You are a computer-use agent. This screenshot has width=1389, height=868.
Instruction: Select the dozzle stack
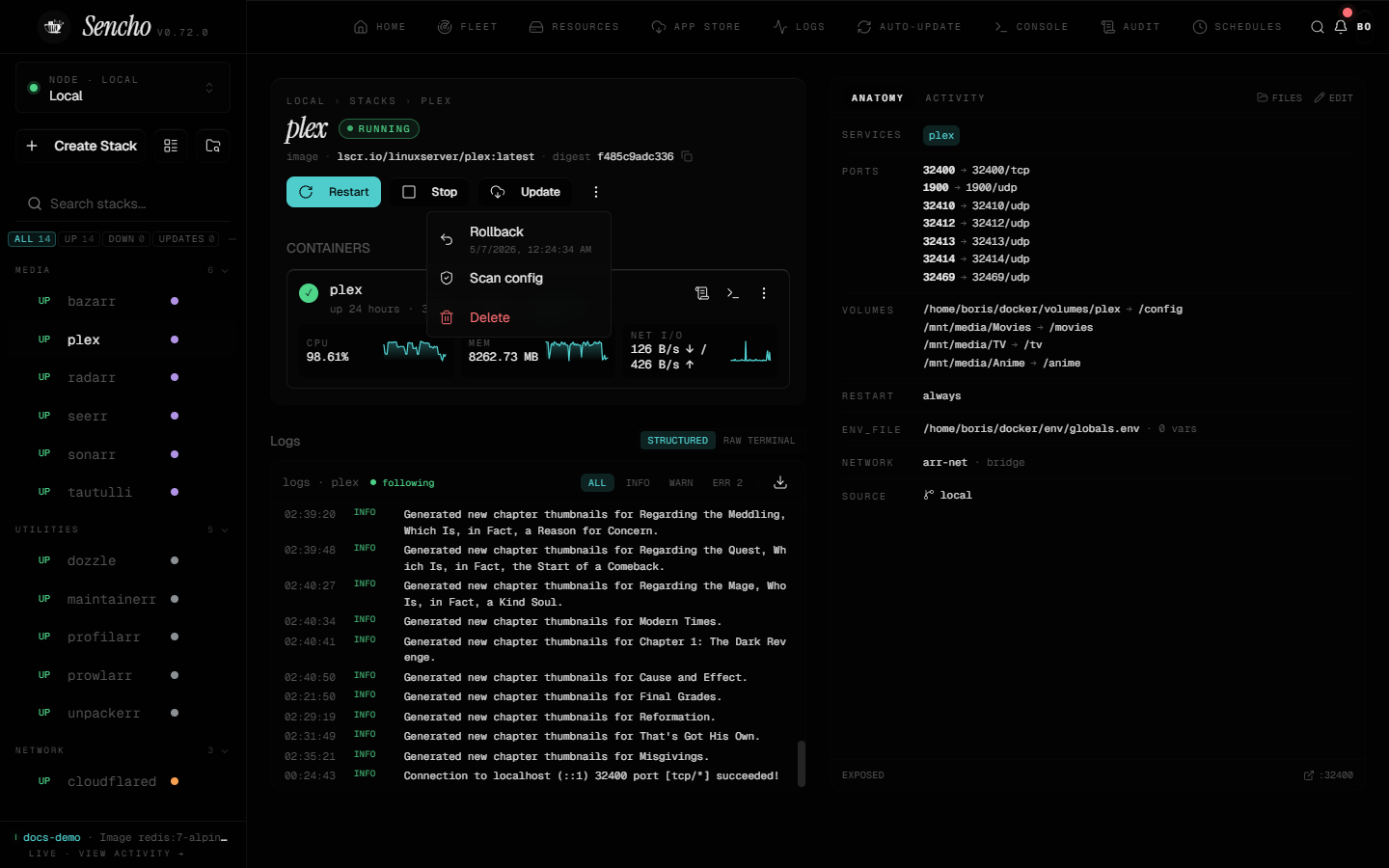click(123, 560)
